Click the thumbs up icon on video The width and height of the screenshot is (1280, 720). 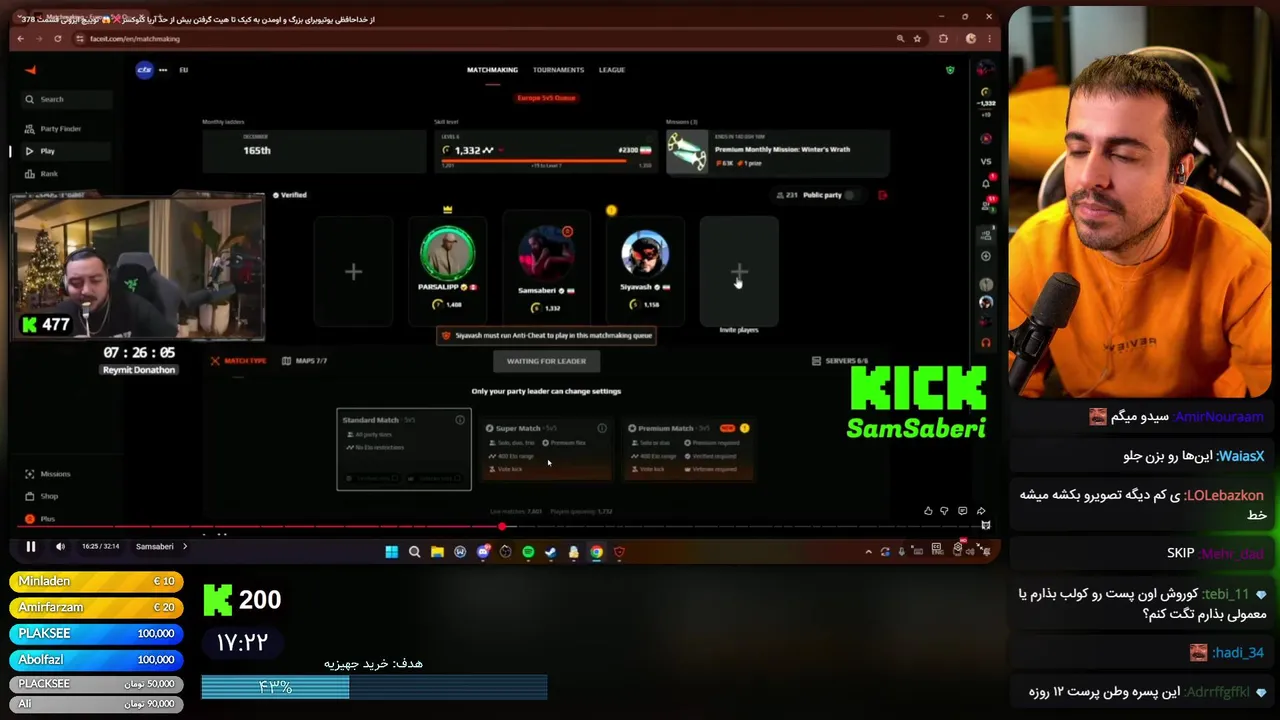[928, 511]
